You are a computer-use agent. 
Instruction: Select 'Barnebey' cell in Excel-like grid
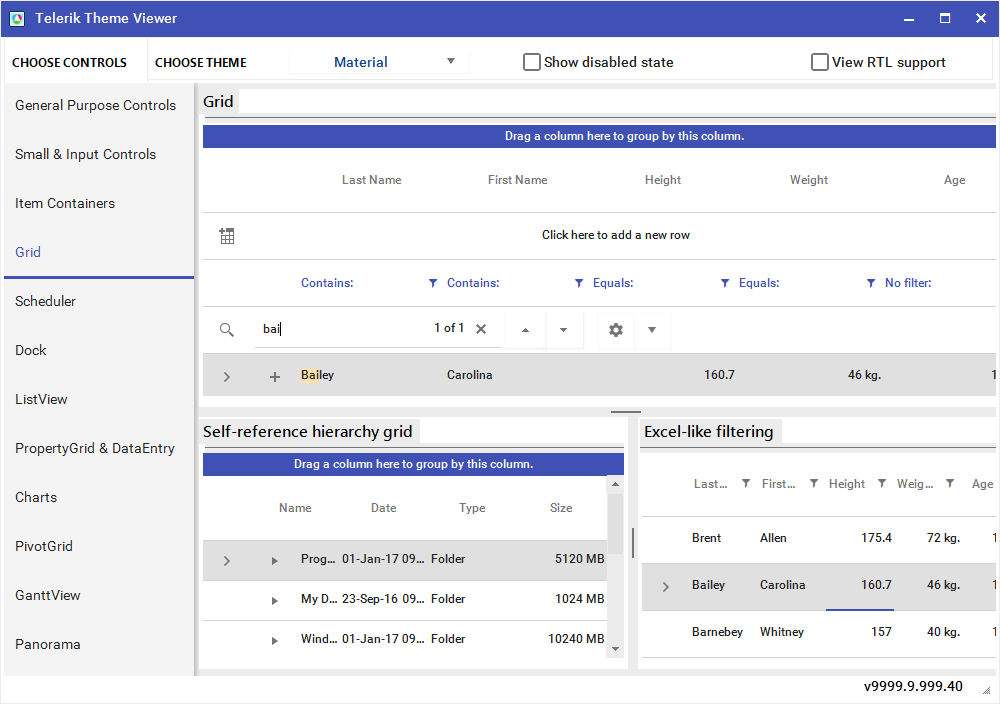(717, 631)
